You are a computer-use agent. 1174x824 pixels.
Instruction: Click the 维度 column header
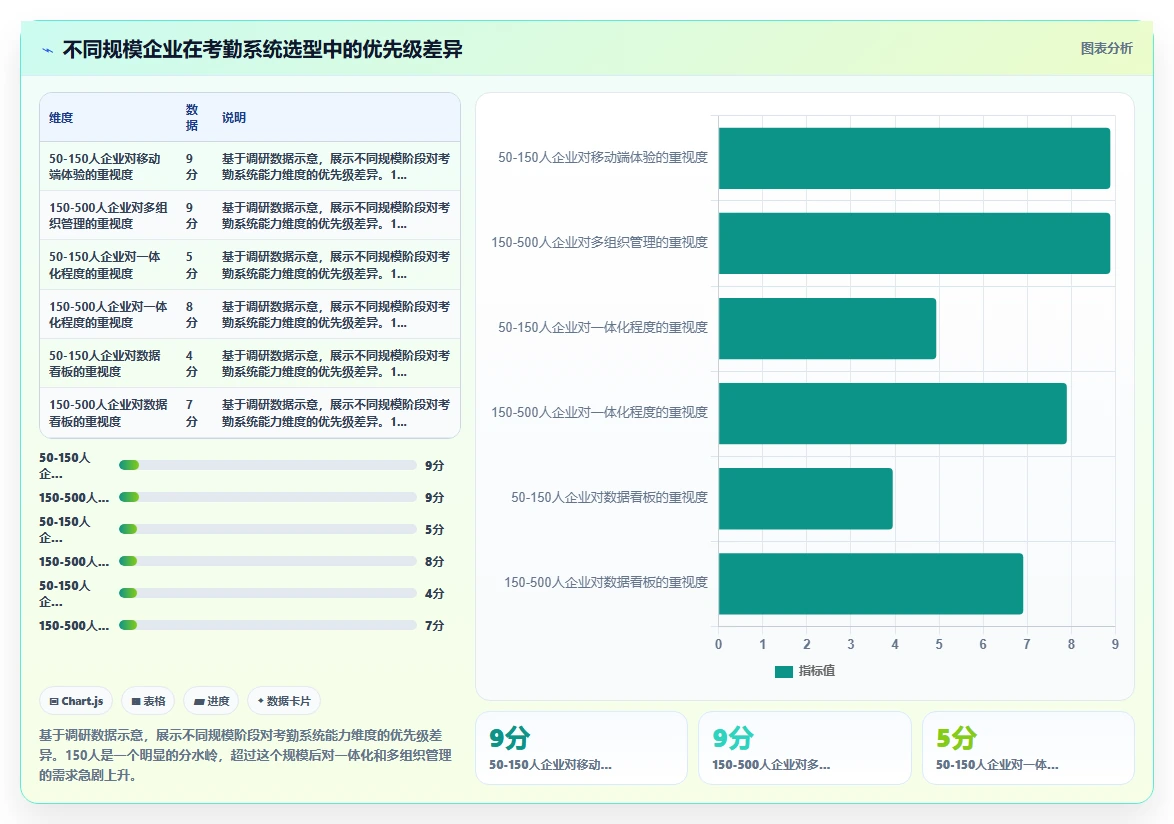61,118
